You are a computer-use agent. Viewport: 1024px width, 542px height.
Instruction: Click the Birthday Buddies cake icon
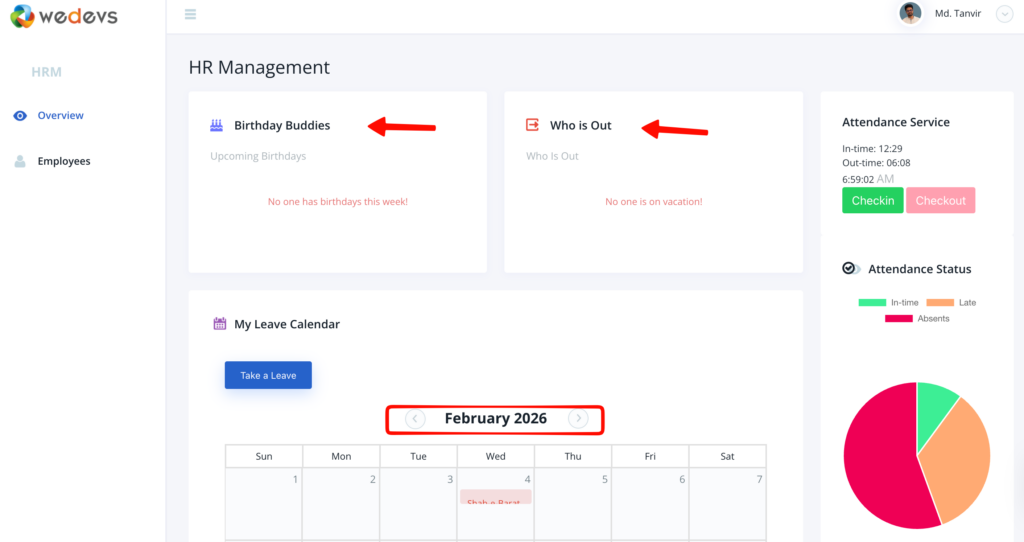pyautogui.click(x=217, y=125)
